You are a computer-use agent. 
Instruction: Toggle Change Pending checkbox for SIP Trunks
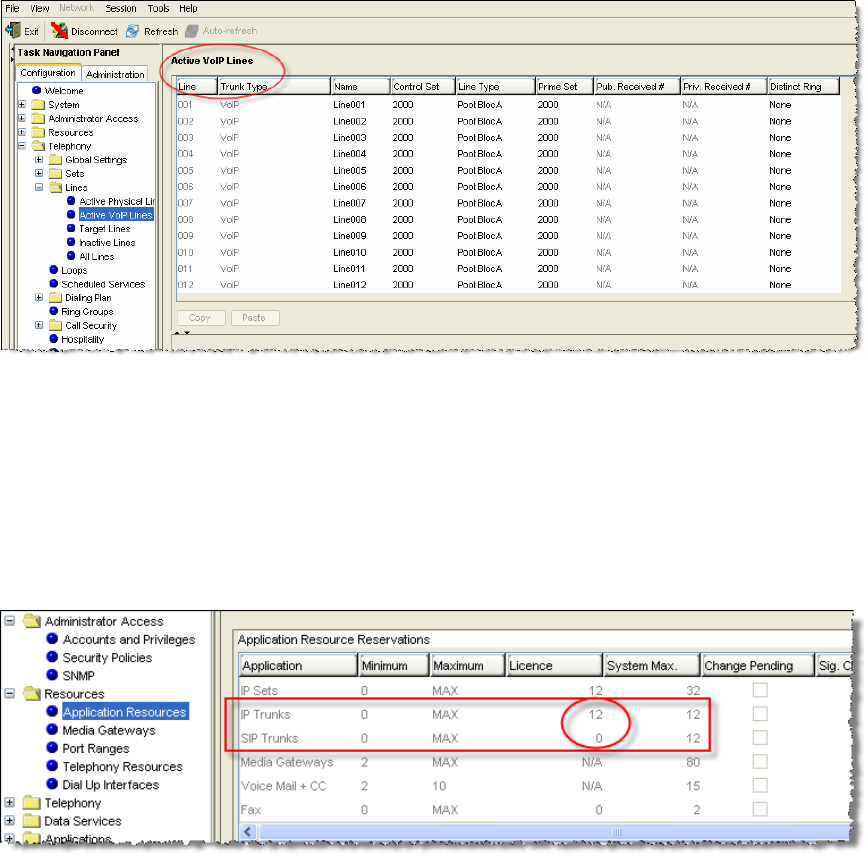click(x=760, y=738)
